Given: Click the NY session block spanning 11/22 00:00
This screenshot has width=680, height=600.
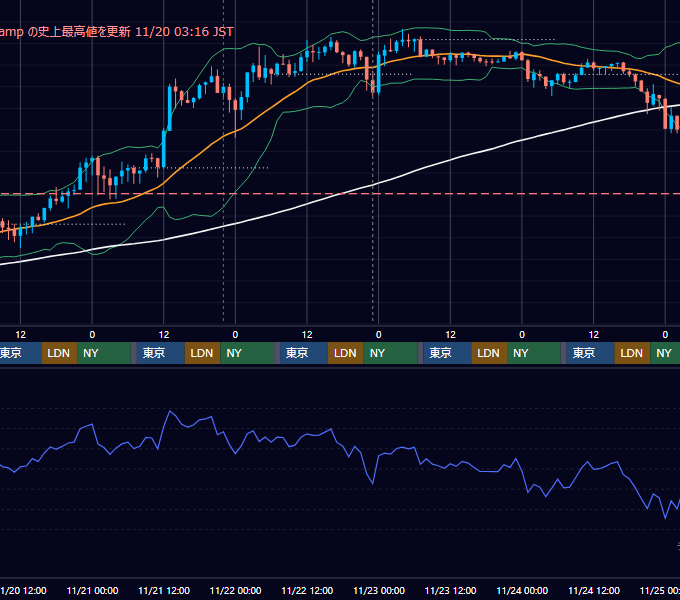Looking at the screenshot, I should [x=247, y=353].
